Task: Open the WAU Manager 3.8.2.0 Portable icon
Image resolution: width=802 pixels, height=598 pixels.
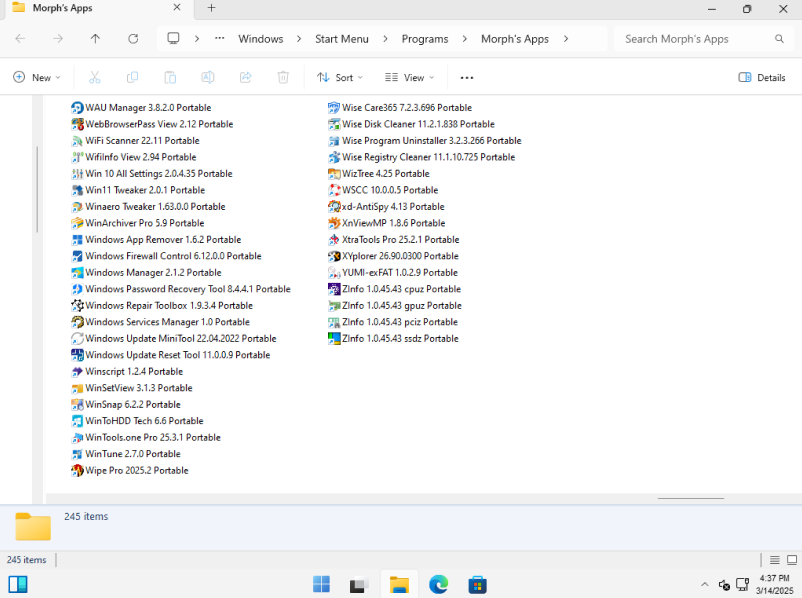Action: click(x=77, y=108)
